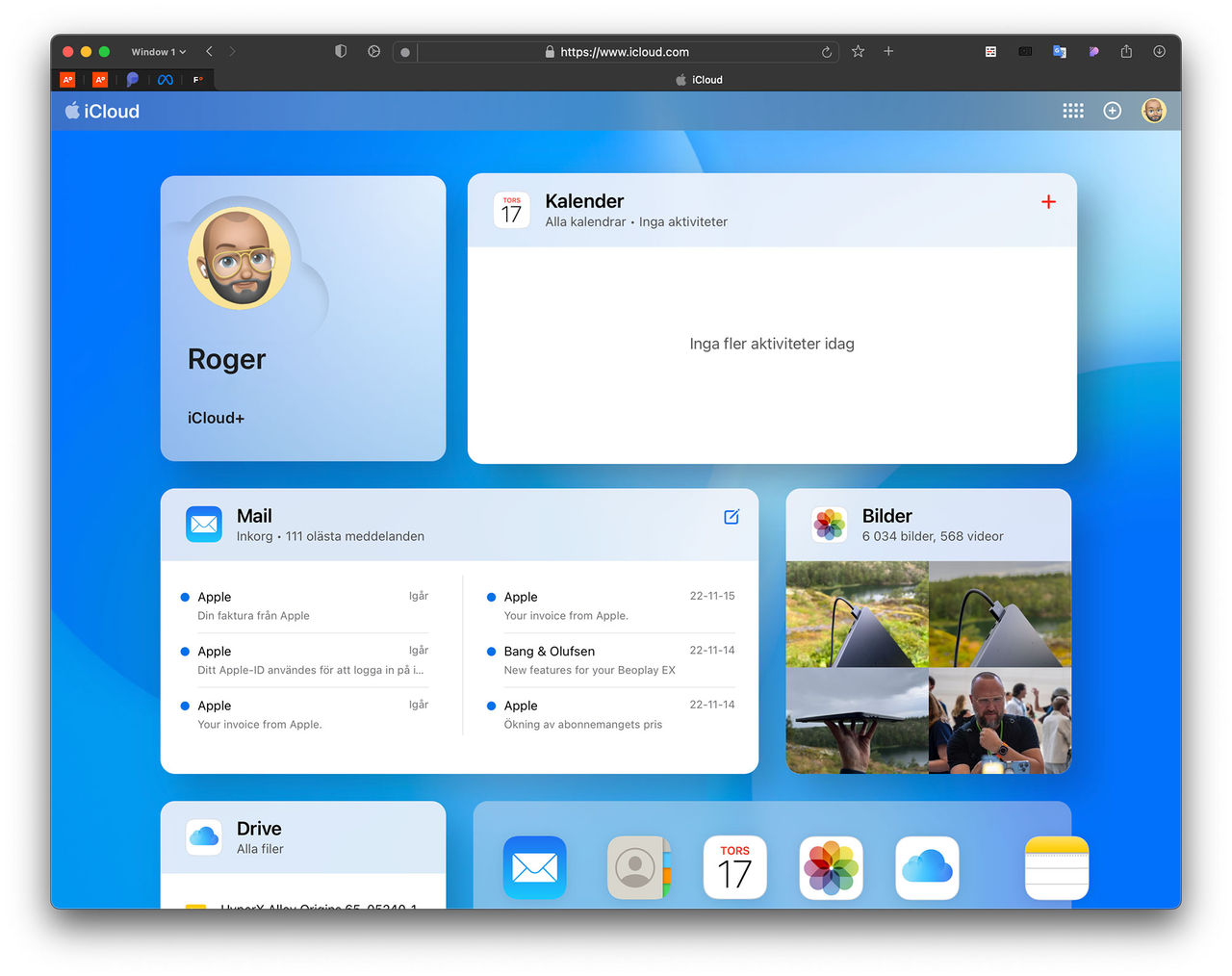The width and height of the screenshot is (1232, 976).
Task: Select the iCloud browser tab
Action: [x=699, y=79]
